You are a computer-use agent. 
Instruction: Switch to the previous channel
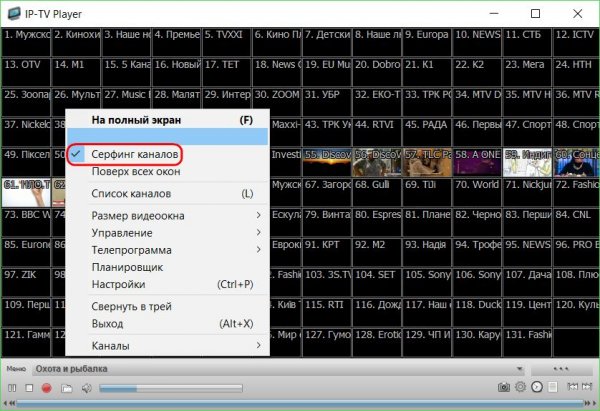(572, 387)
